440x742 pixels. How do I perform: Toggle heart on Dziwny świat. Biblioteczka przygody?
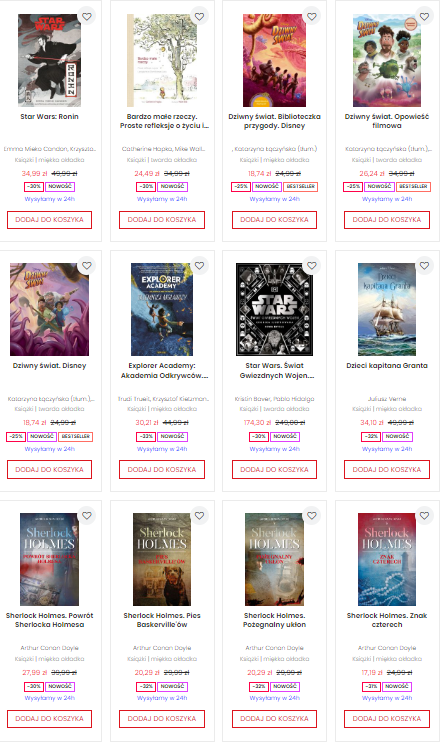pyautogui.click(x=312, y=17)
